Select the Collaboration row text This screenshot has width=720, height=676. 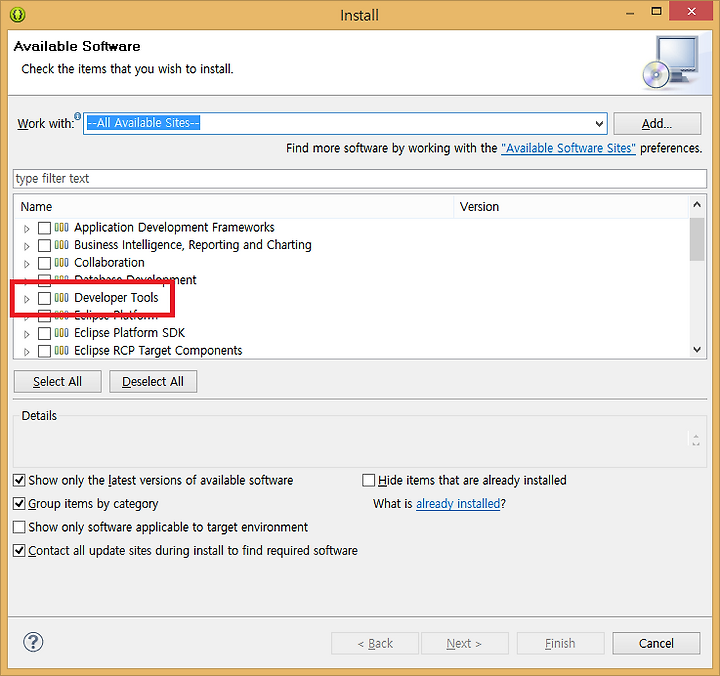(x=109, y=263)
